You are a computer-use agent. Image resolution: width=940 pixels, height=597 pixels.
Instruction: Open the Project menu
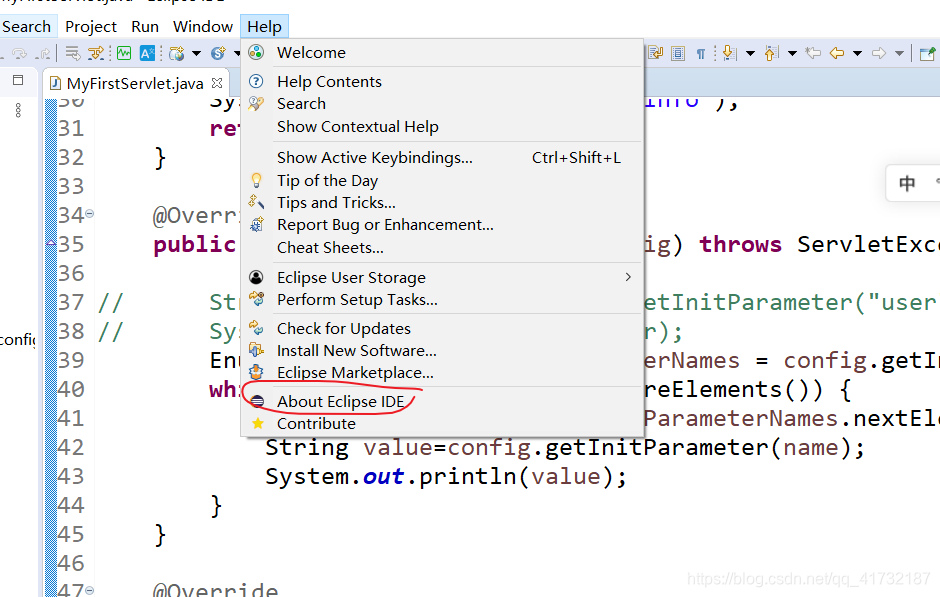91,27
